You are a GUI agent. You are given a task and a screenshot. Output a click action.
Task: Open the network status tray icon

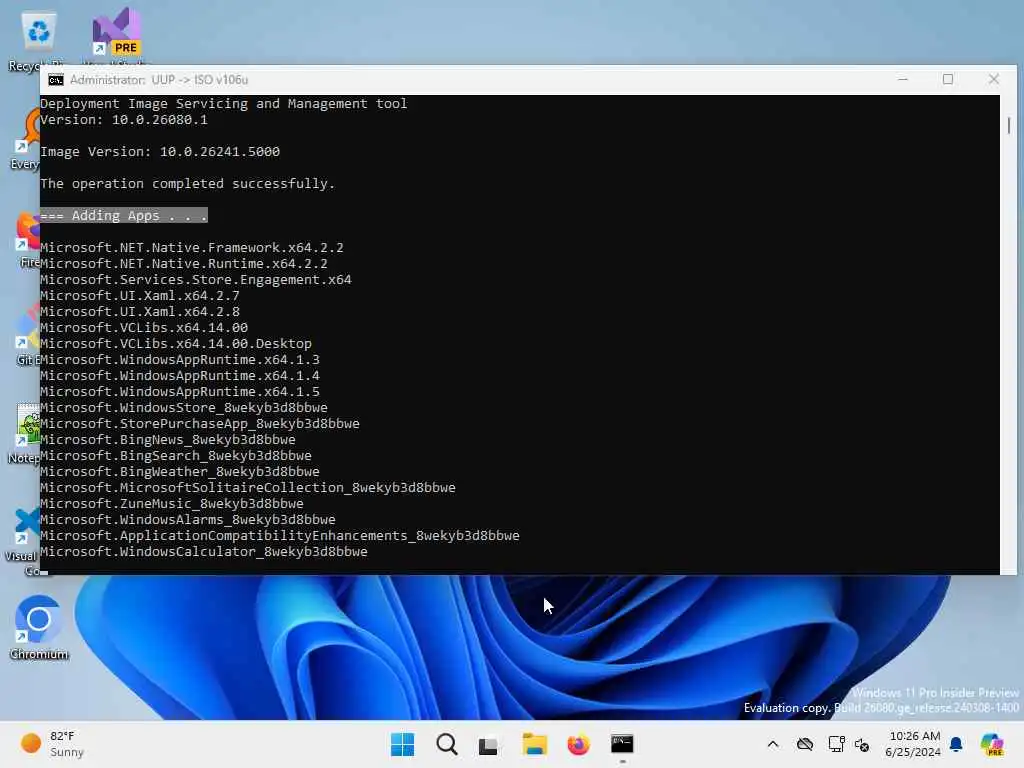pos(836,744)
